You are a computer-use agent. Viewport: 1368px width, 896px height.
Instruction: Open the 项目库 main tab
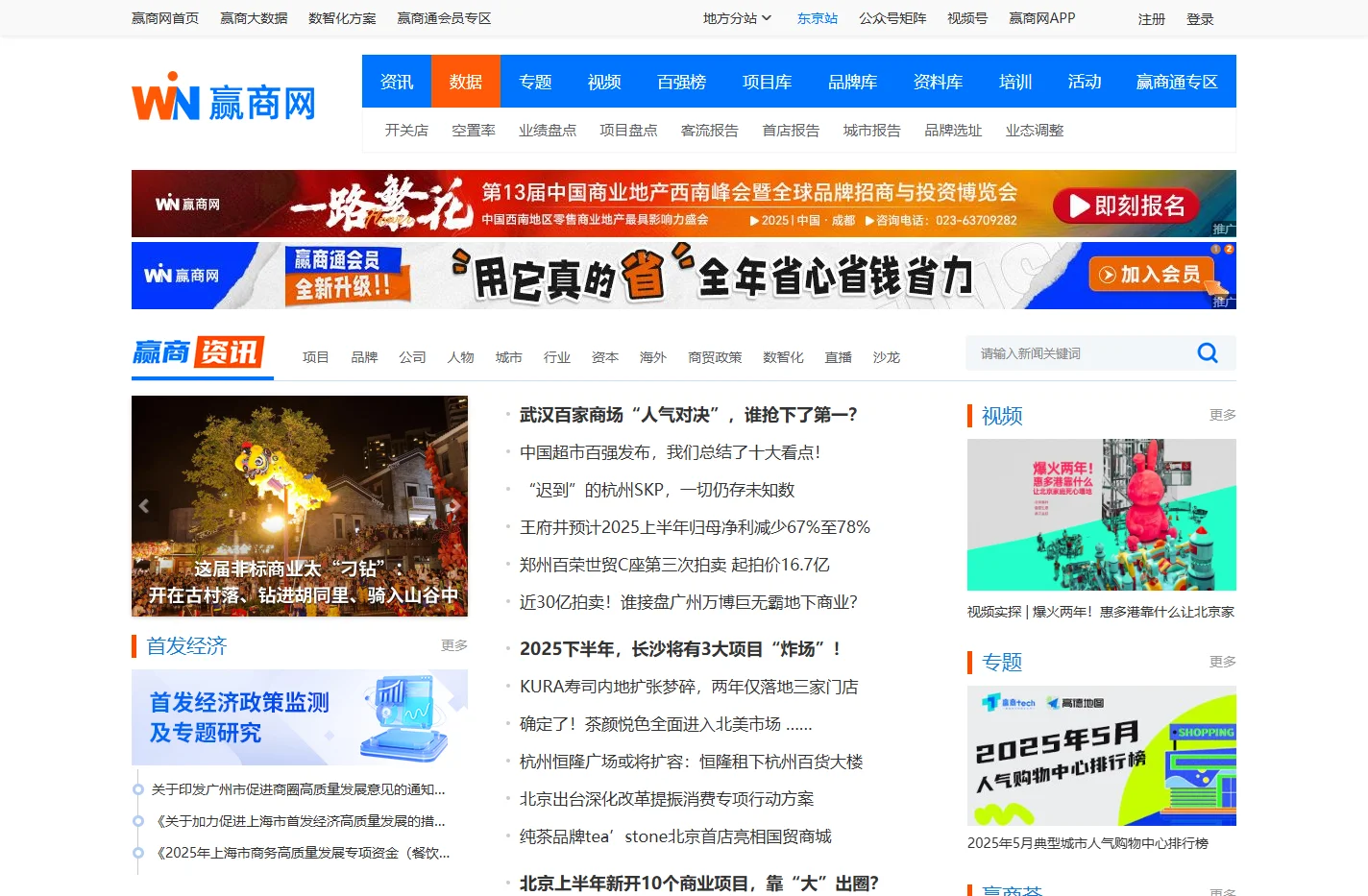[x=767, y=82]
